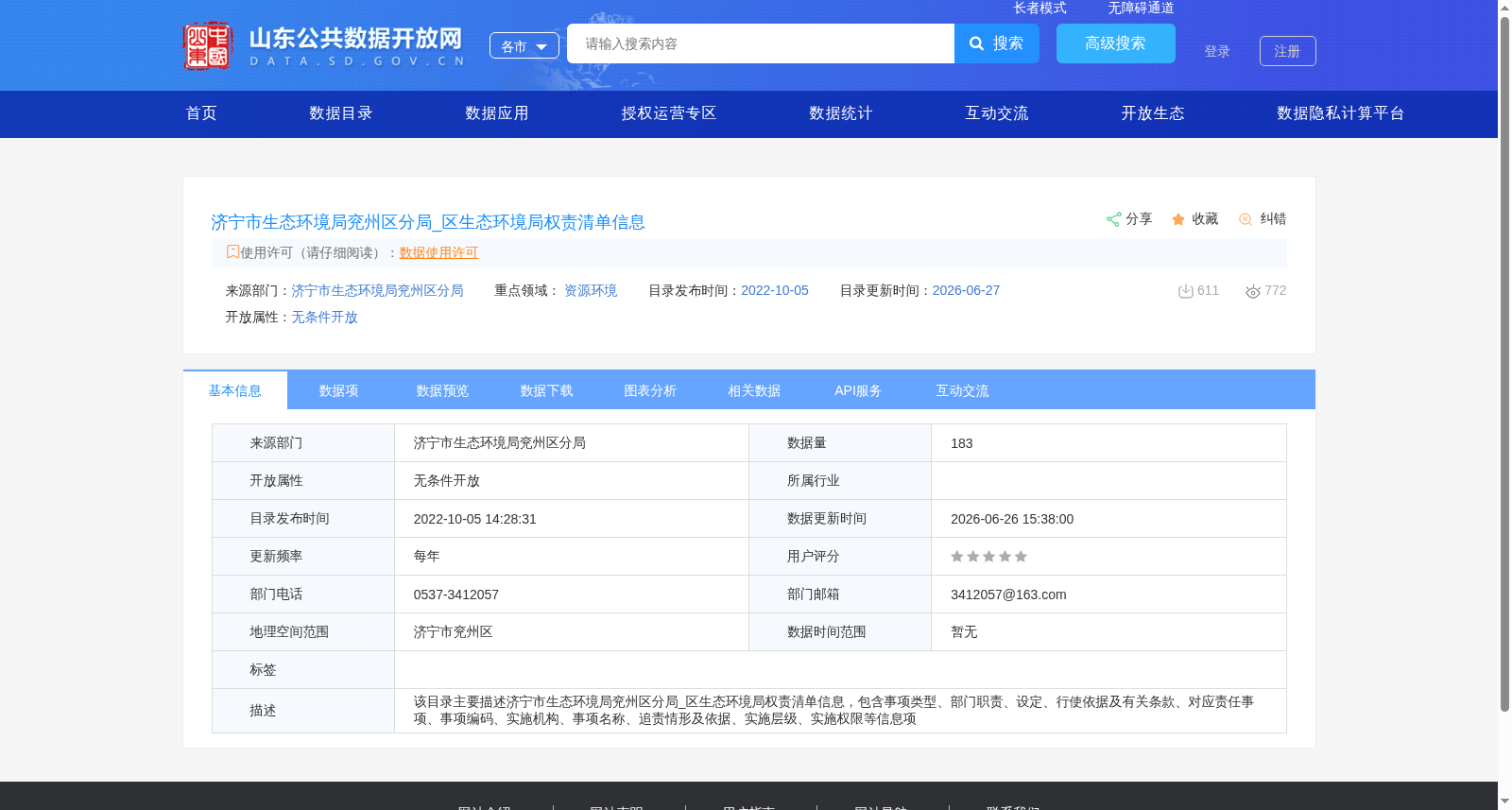1512x810 pixels.
Task: Open the 数据统计 menu
Action: 841,113
